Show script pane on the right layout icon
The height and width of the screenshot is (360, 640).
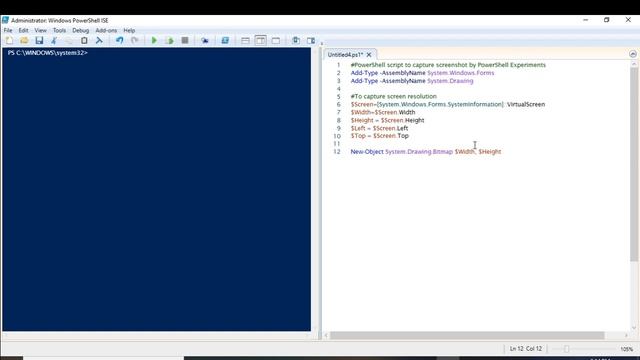pyautogui.click(x=260, y=40)
